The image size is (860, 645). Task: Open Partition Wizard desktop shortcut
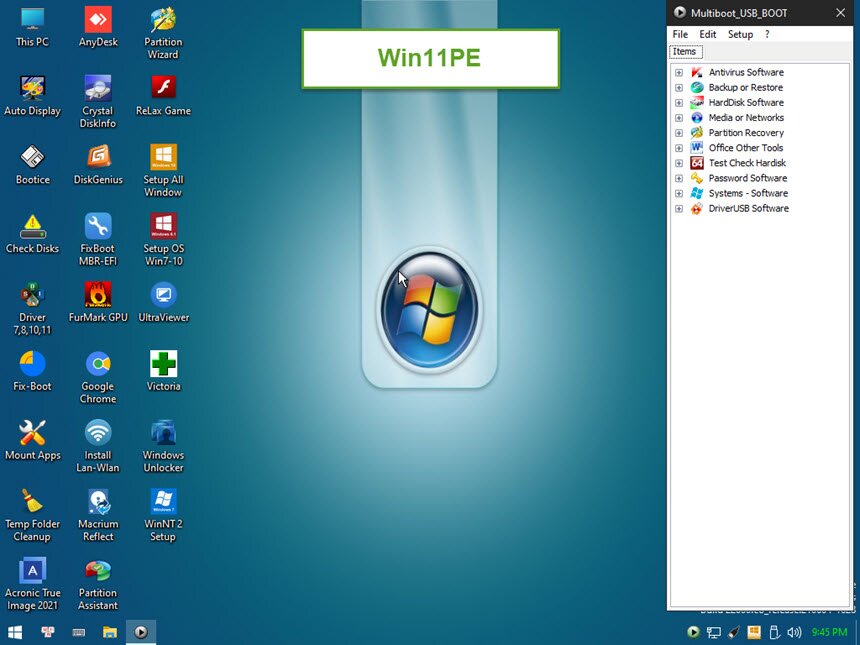[x=163, y=33]
